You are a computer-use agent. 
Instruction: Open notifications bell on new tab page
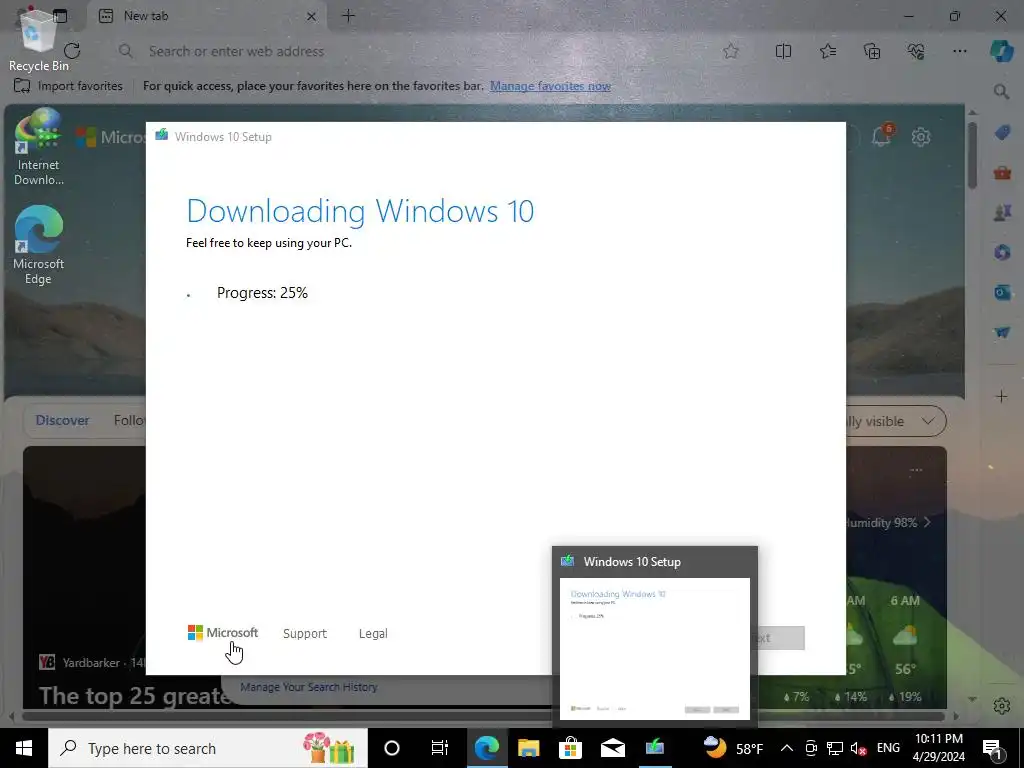click(x=881, y=136)
